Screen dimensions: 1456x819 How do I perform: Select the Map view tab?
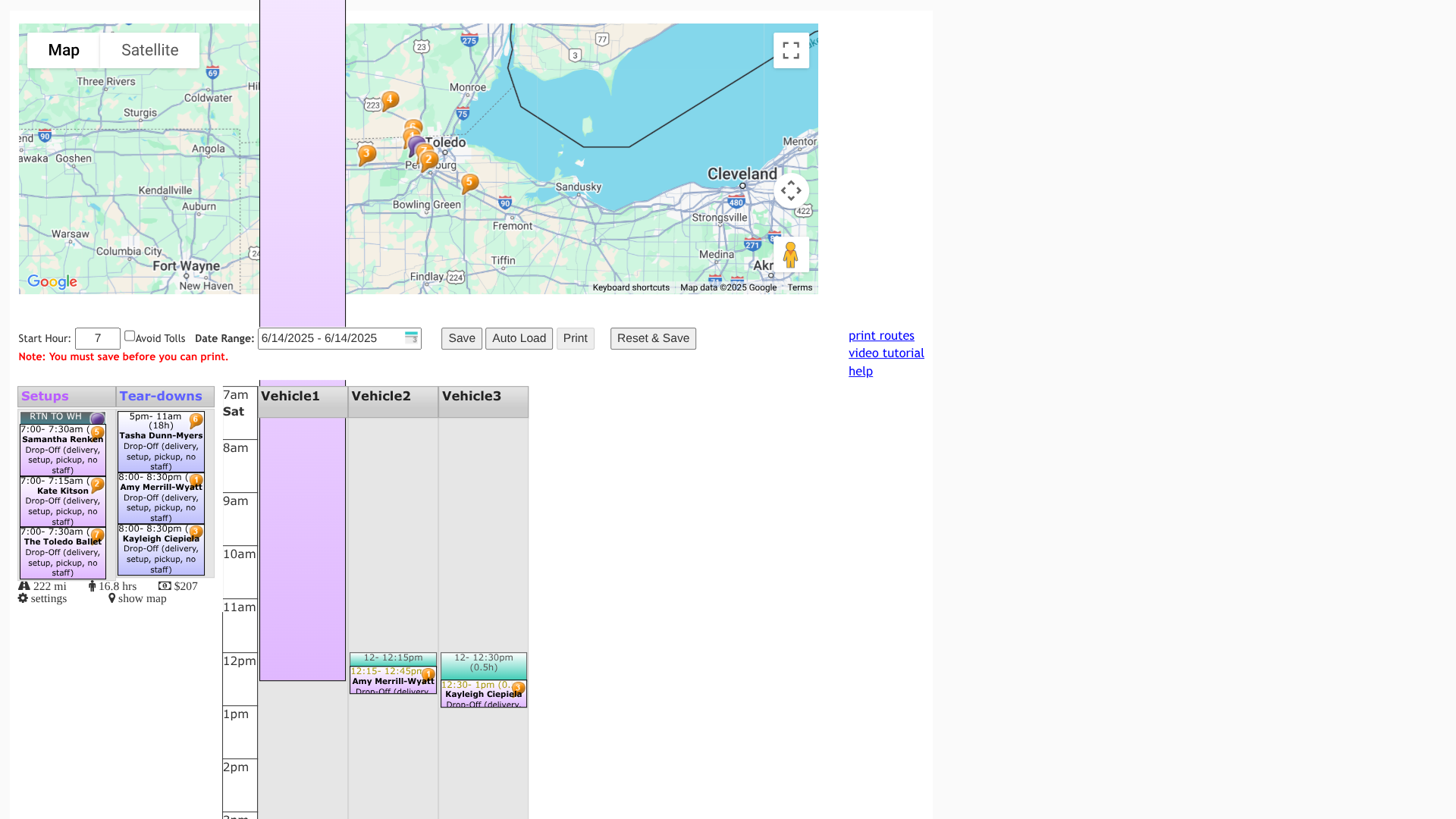64,50
